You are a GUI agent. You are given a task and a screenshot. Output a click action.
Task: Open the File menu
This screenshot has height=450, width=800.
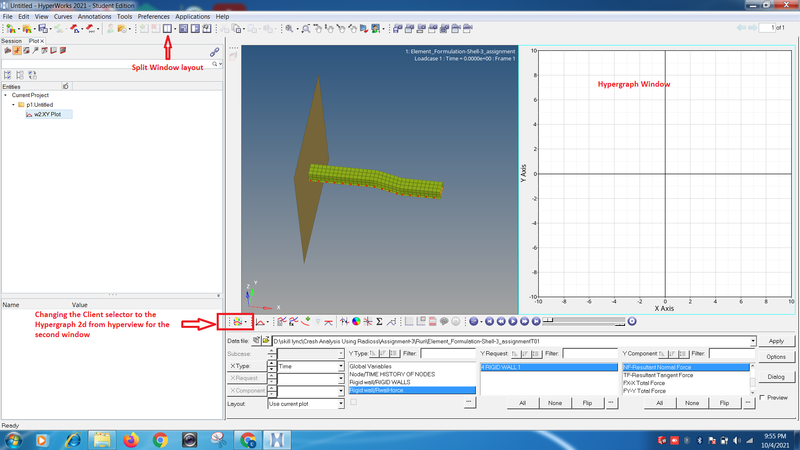(x=8, y=16)
